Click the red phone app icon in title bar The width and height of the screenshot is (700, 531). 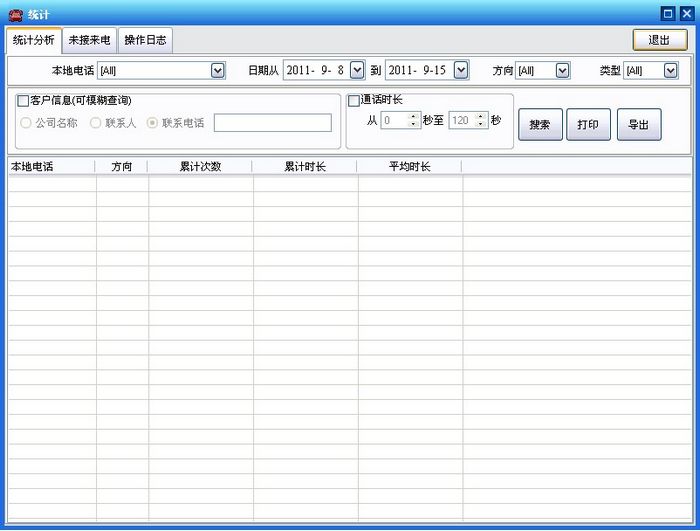coord(14,13)
